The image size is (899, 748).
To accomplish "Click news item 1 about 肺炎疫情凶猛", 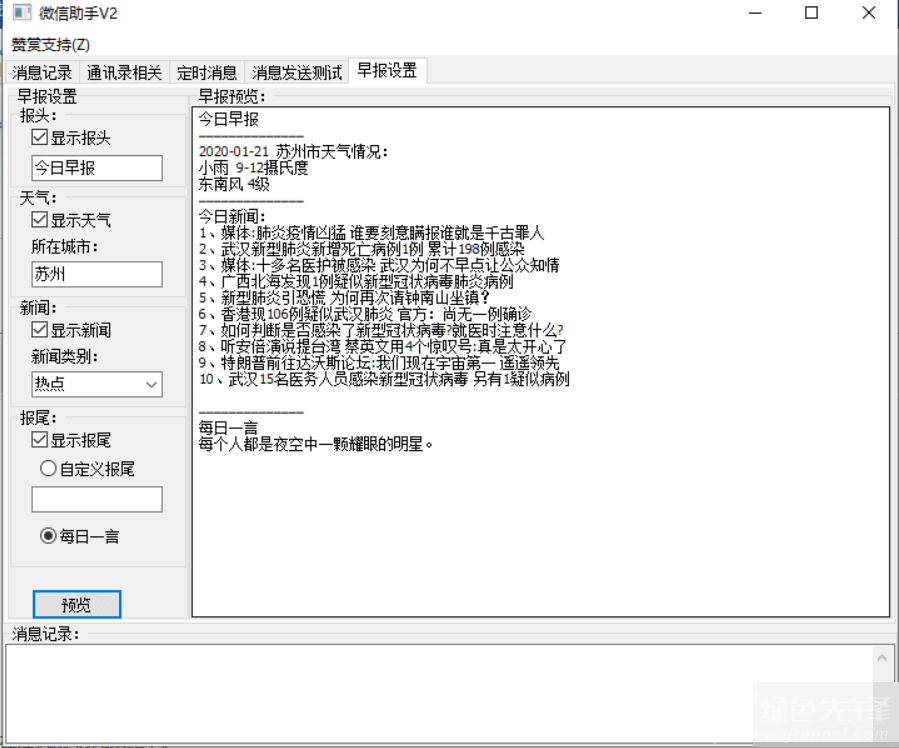I will [x=371, y=233].
